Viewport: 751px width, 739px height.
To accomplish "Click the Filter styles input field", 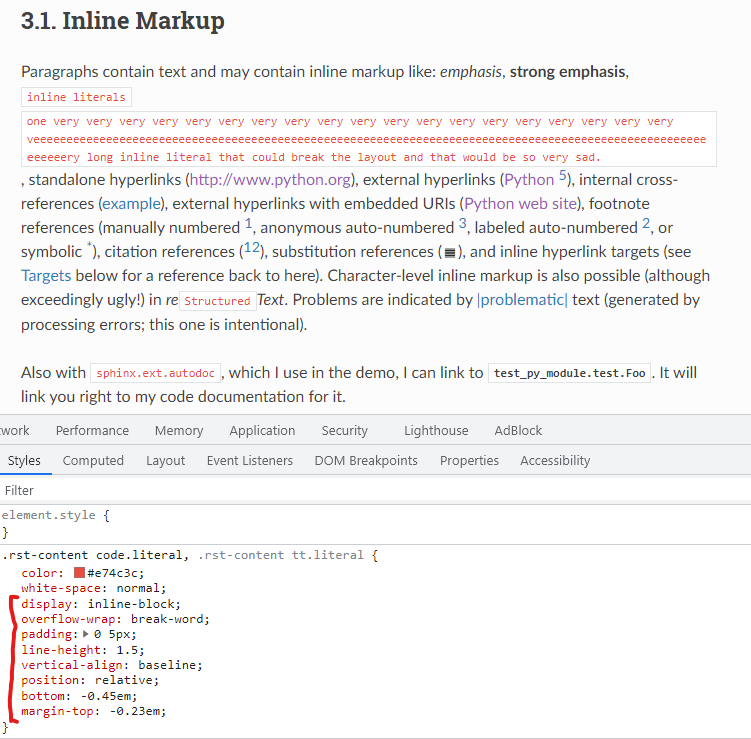I will click(x=376, y=490).
